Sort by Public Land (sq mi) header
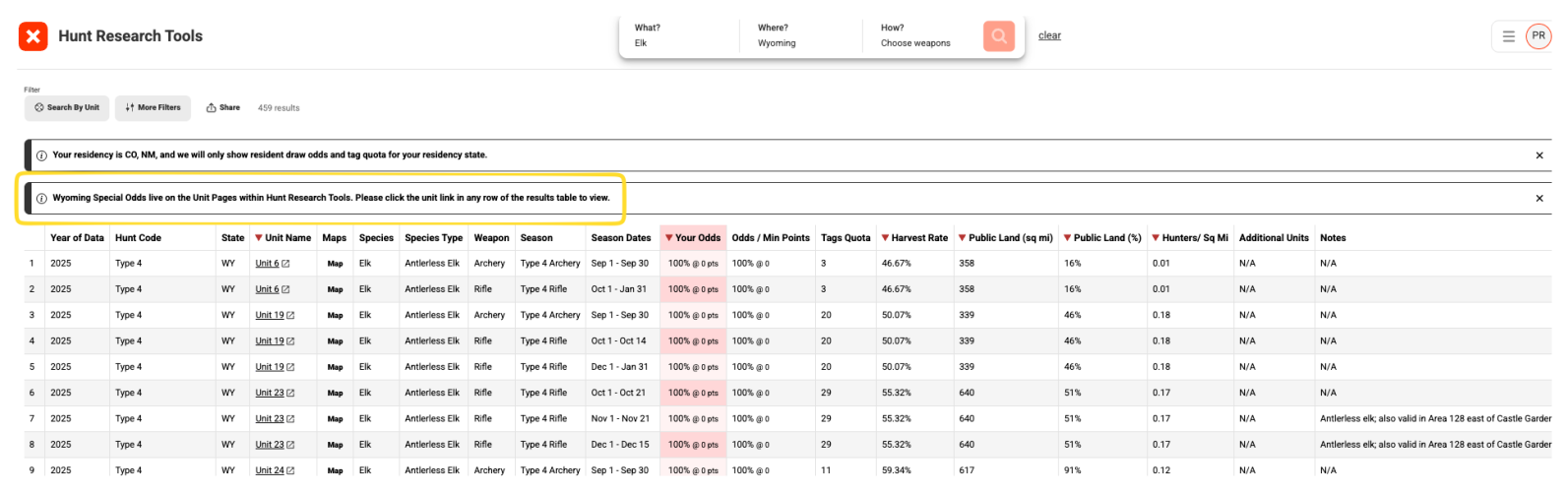The width and height of the screenshot is (1568, 492). click(1005, 238)
